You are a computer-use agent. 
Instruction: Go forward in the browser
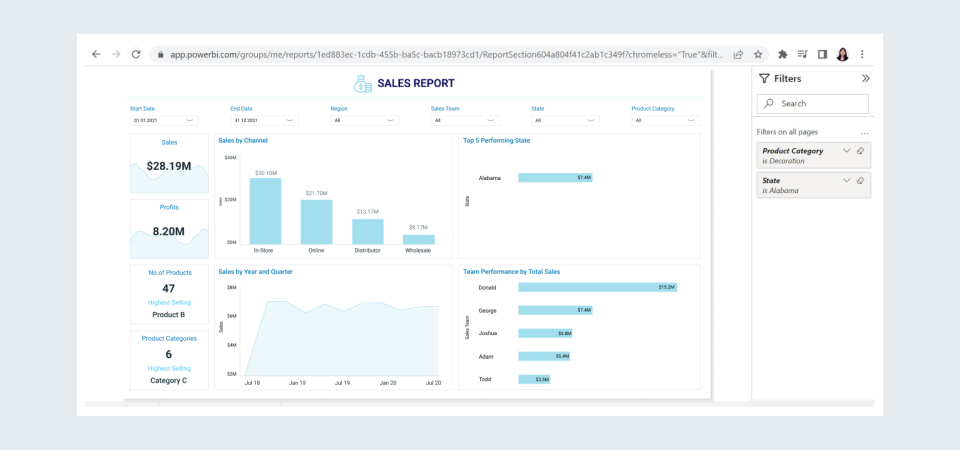pos(116,54)
